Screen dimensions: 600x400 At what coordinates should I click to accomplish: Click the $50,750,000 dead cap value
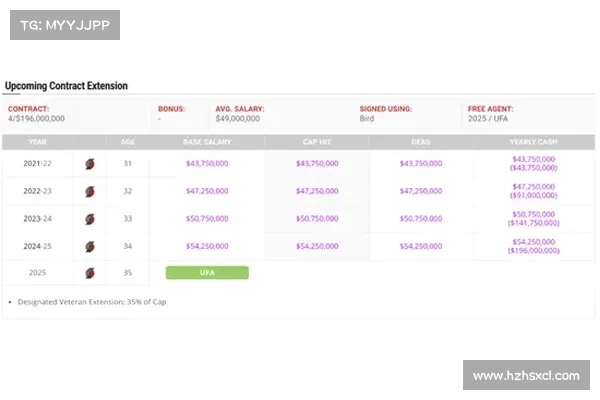[x=421, y=219]
